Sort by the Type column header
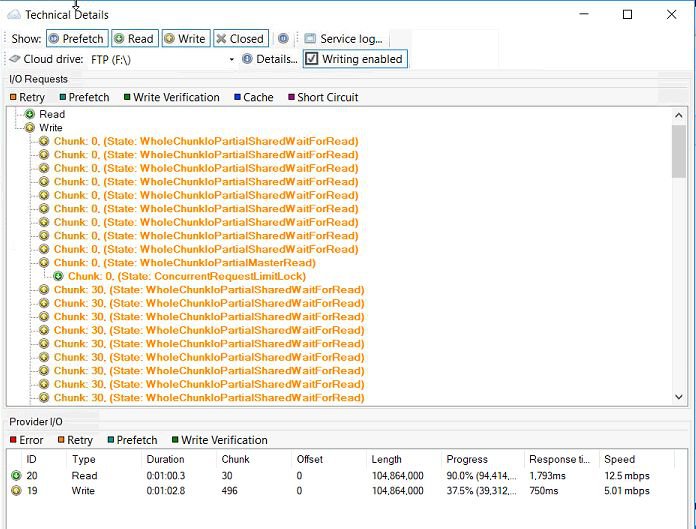The image size is (696, 529). point(104,459)
